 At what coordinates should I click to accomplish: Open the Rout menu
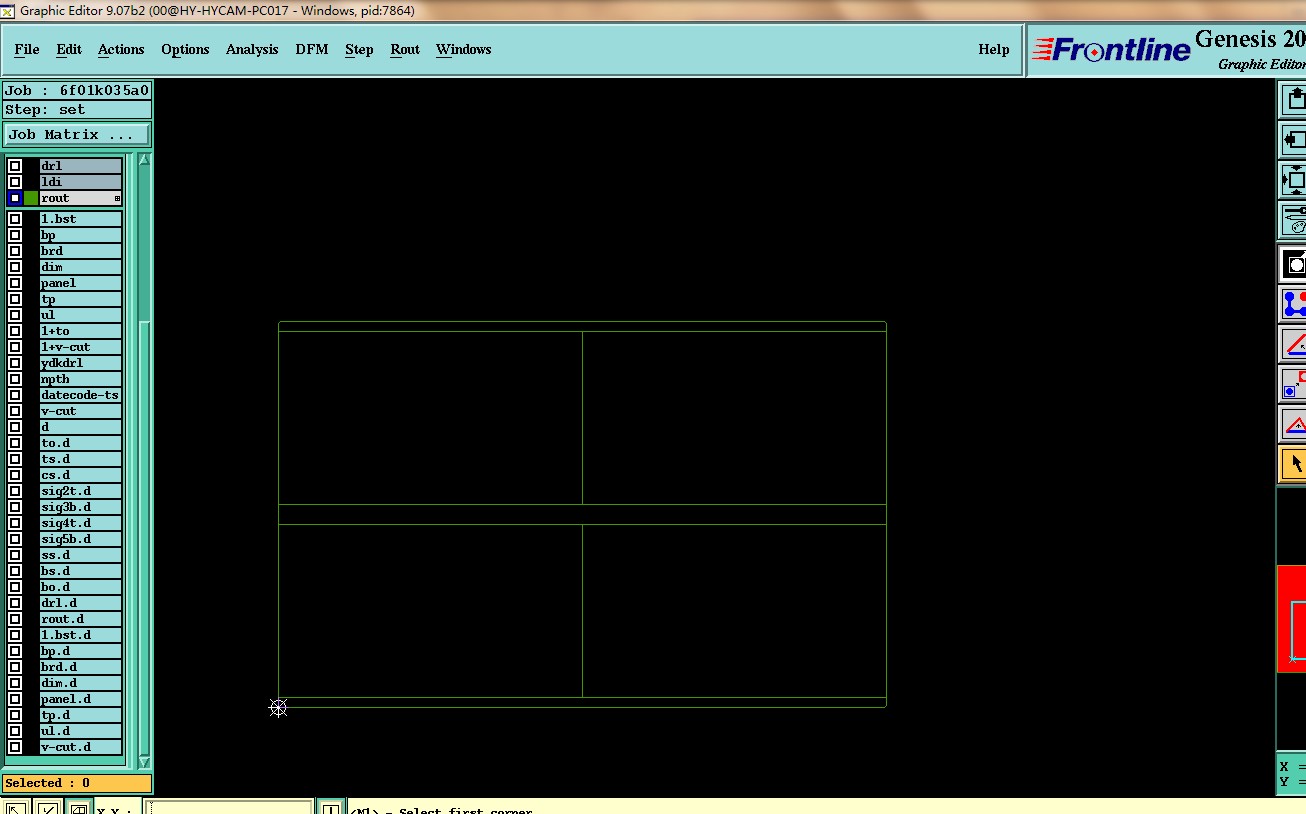tap(405, 49)
